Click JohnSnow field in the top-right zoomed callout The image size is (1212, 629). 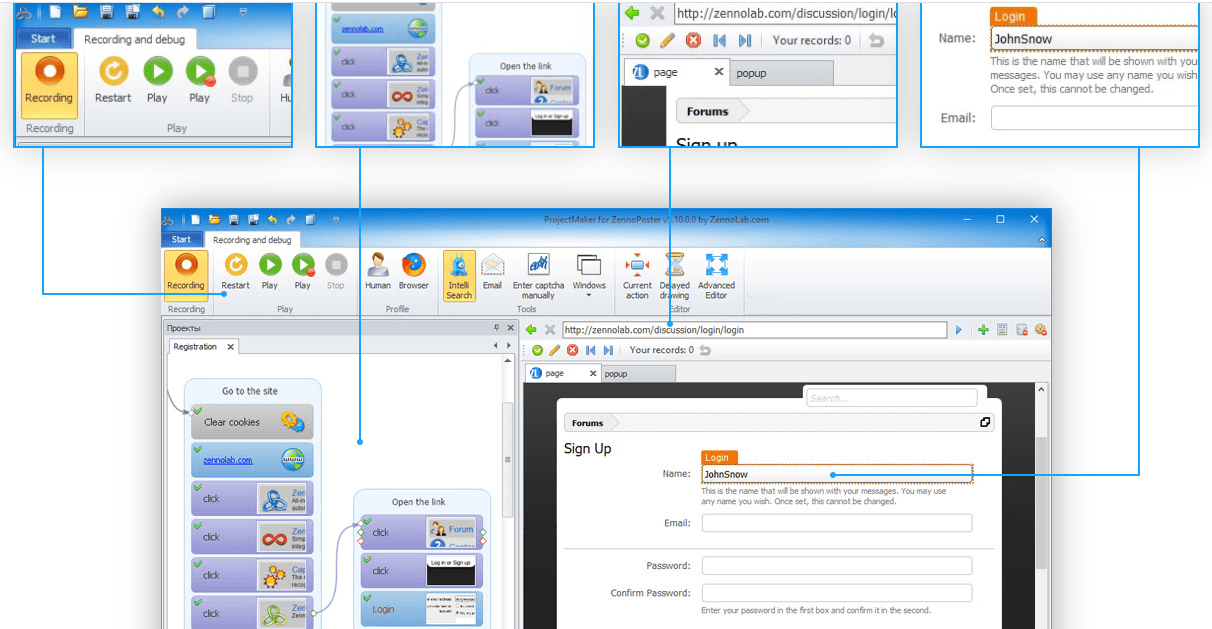click(1094, 40)
